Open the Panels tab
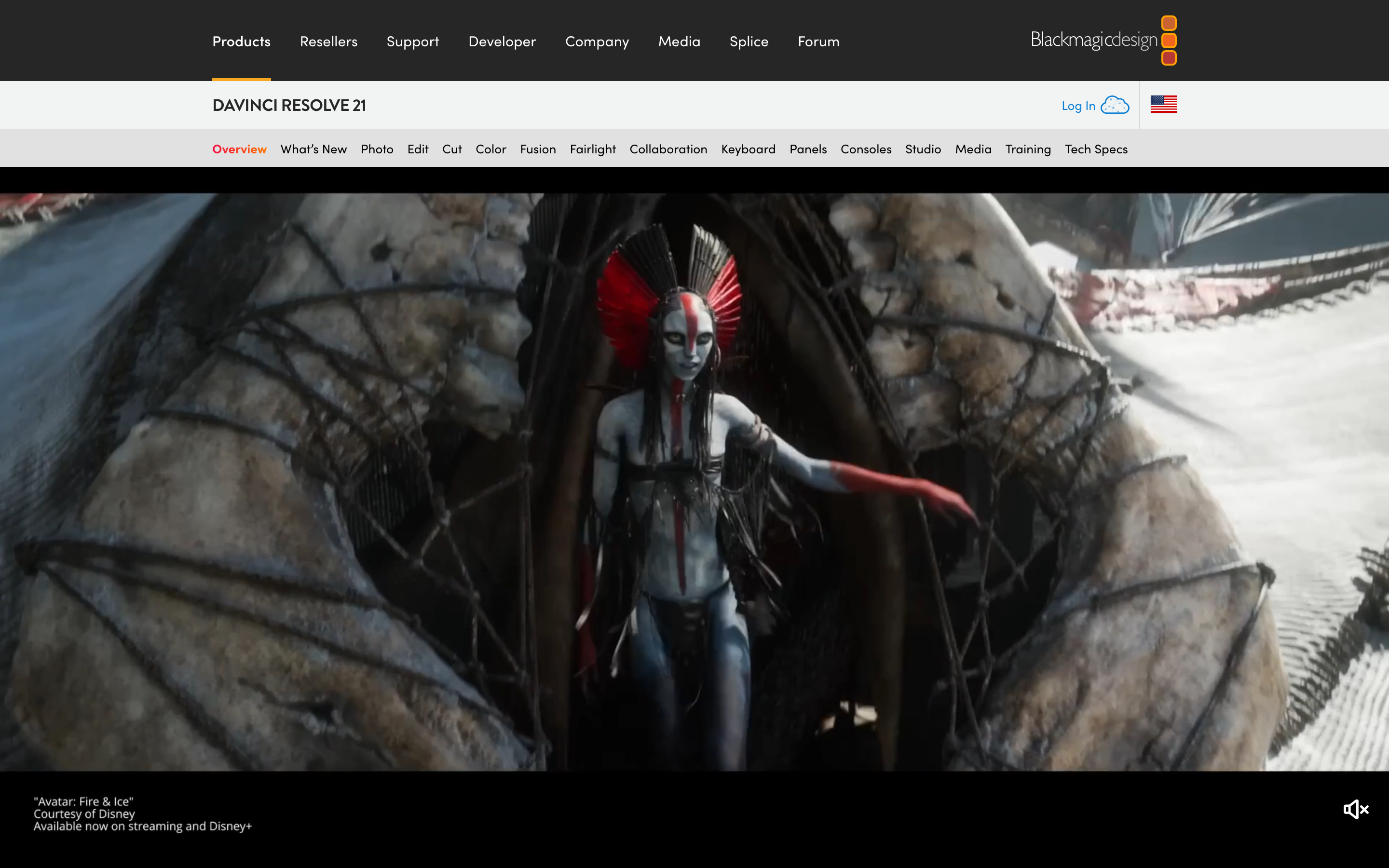 [x=807, y=149]
